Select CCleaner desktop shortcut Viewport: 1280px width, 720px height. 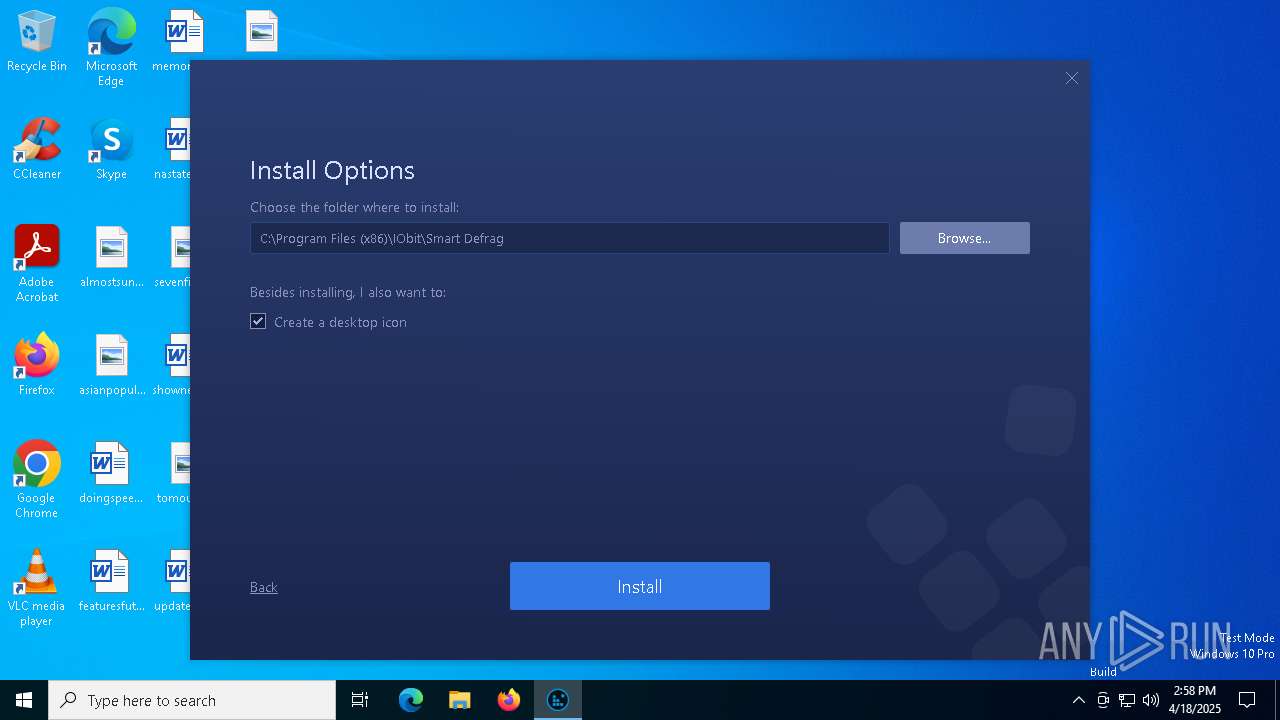pos(37,150)
